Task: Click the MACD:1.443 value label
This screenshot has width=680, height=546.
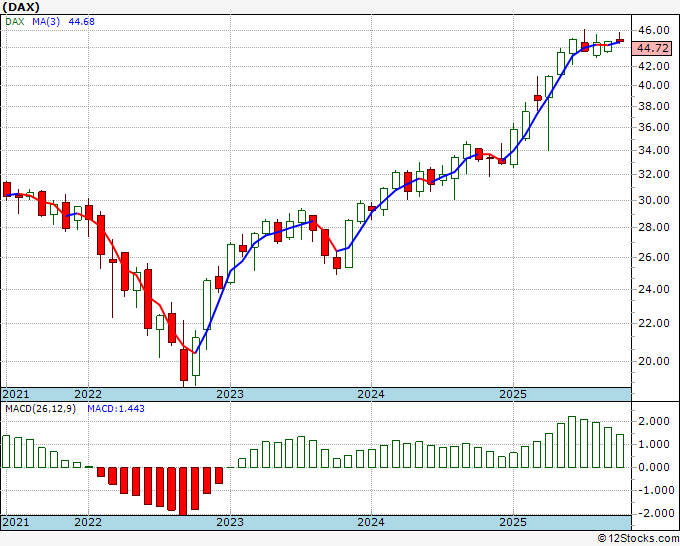Action: [116, 409]
